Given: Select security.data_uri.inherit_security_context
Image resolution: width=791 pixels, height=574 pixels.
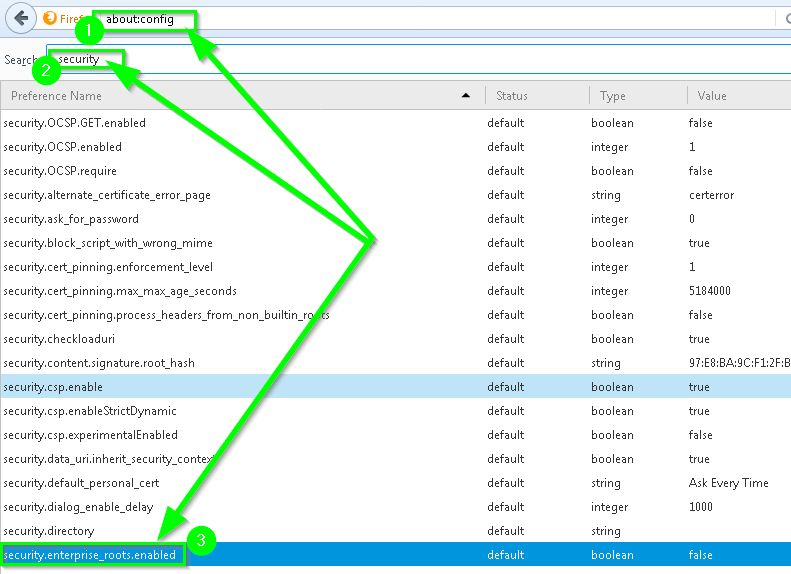Looking at the screenshot, I should click(x=396, y=459).
